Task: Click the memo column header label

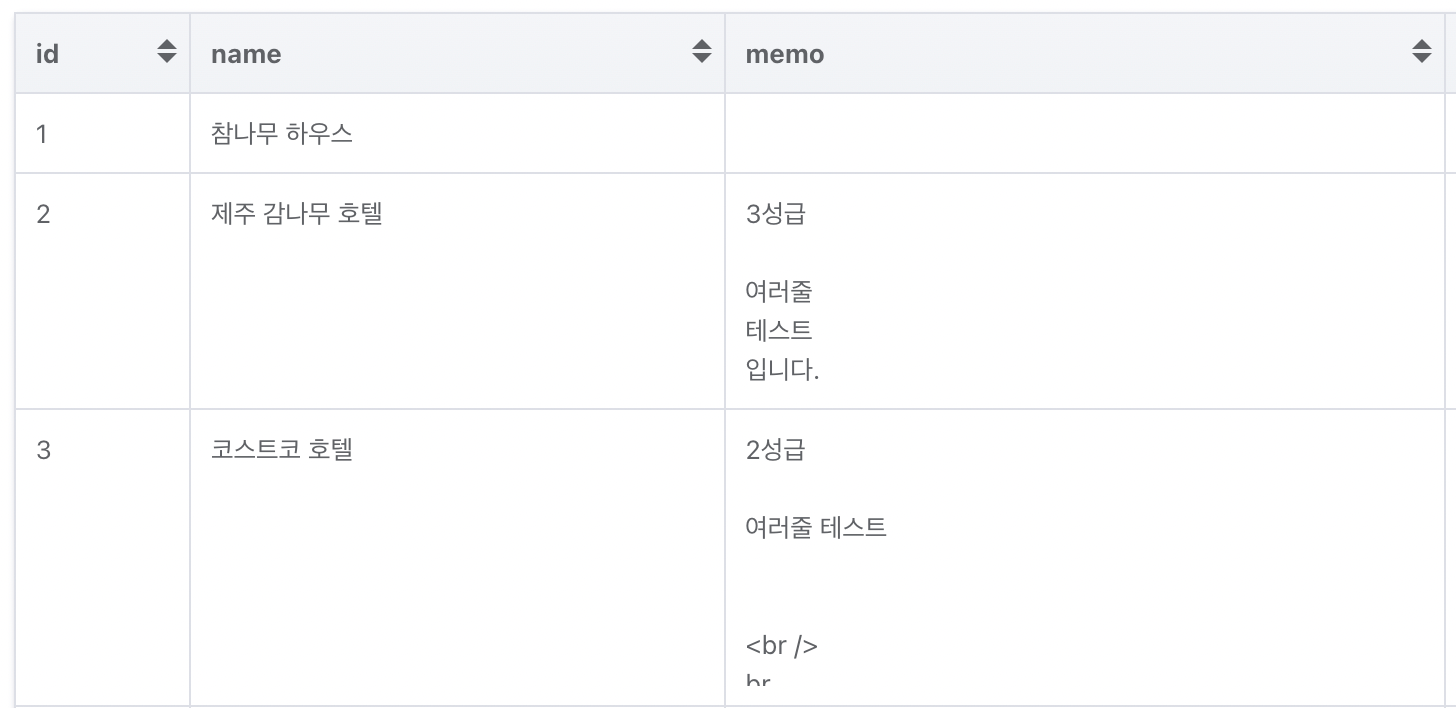Action: coord(785,54)
